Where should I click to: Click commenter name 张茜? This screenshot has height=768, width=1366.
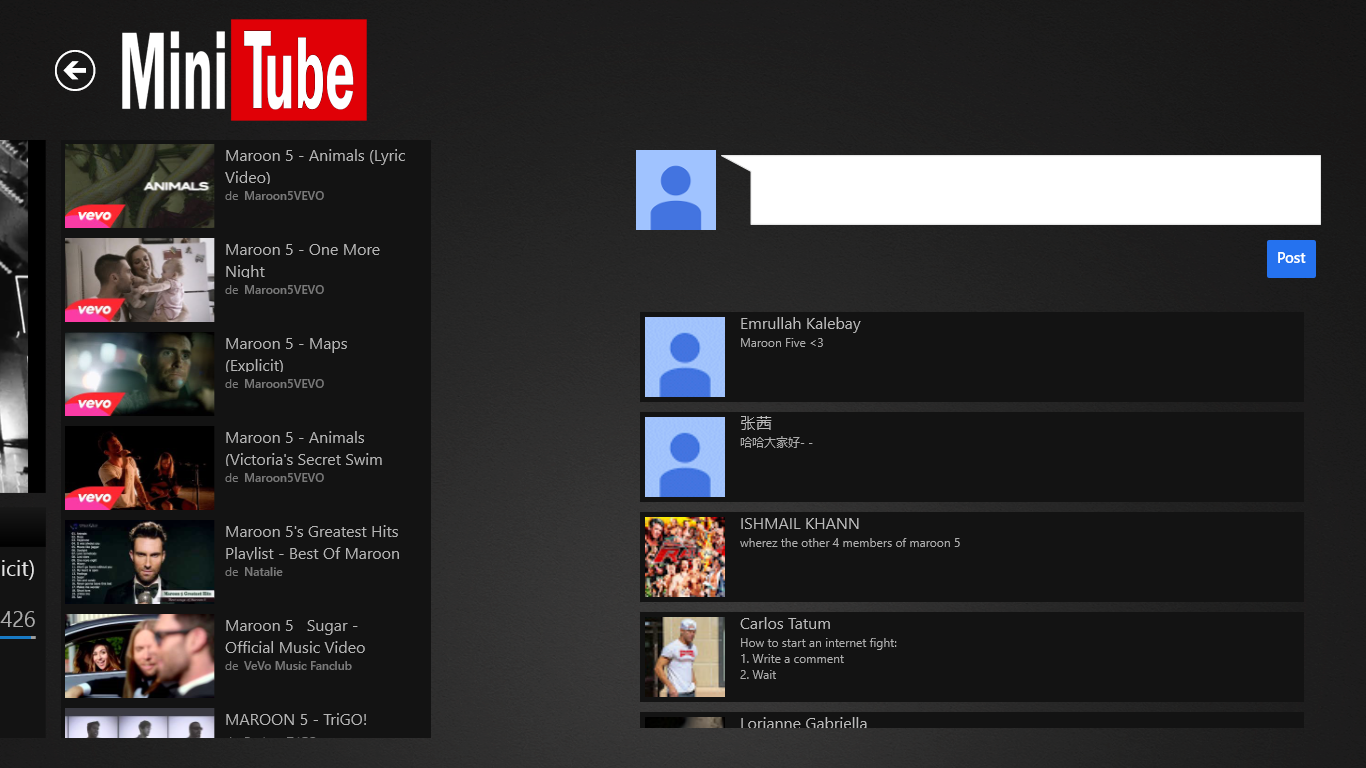pyautogui.click(x=756, y=424)
